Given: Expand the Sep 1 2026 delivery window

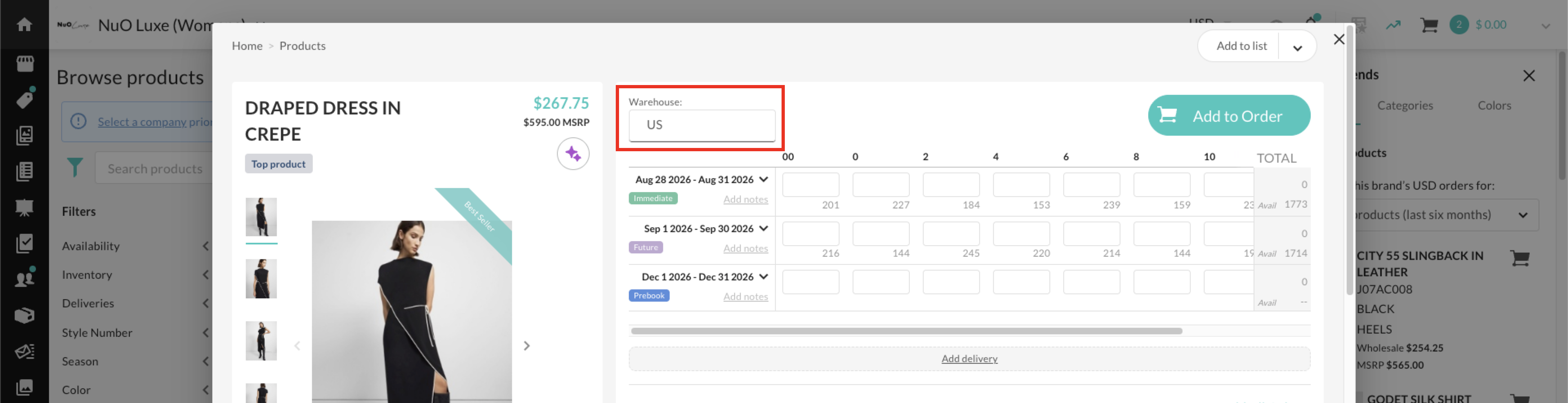Looking at the screenshot, I should [763, 228].
